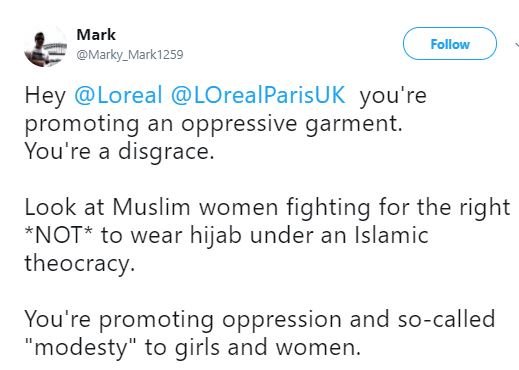Visit the @LOrealParisUK mention
Screen dimensions: 519x370
point(258,95)
